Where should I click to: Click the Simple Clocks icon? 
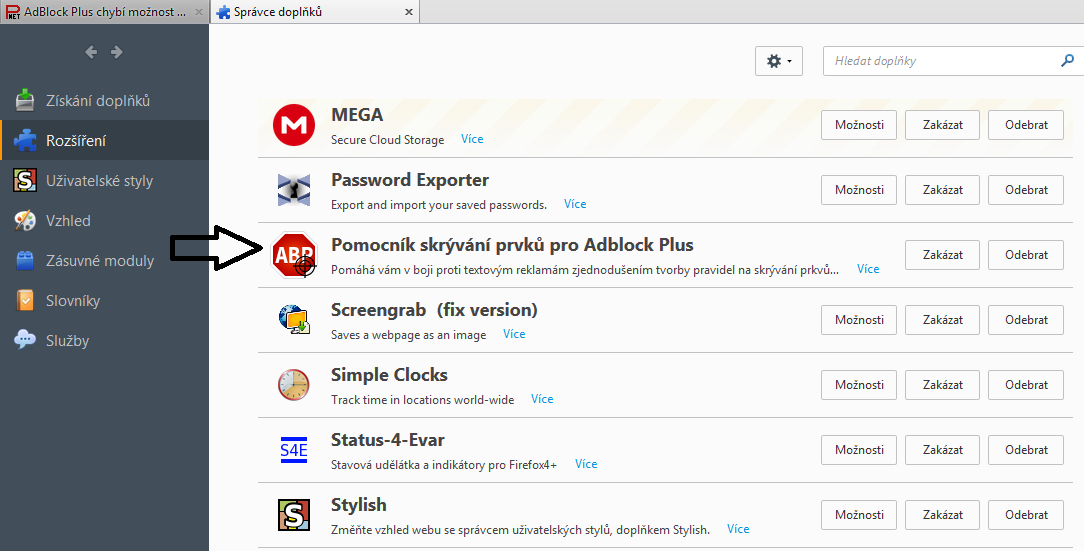click(x=294, y=385)
